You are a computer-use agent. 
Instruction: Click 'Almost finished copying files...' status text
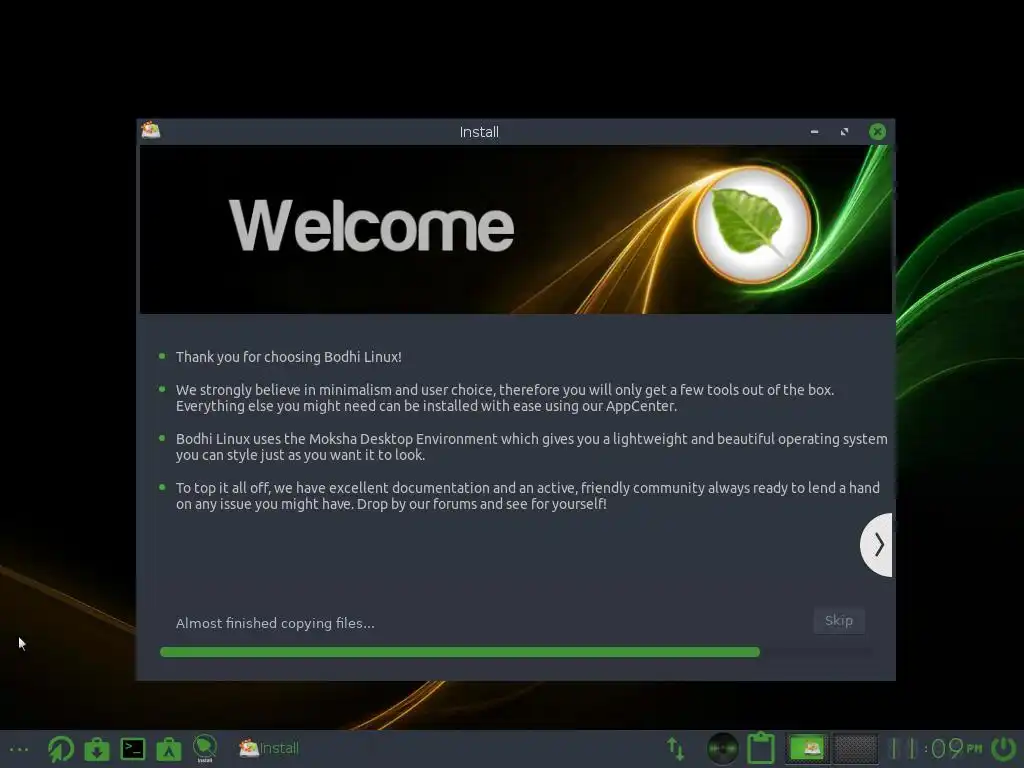tap(275, 623)
